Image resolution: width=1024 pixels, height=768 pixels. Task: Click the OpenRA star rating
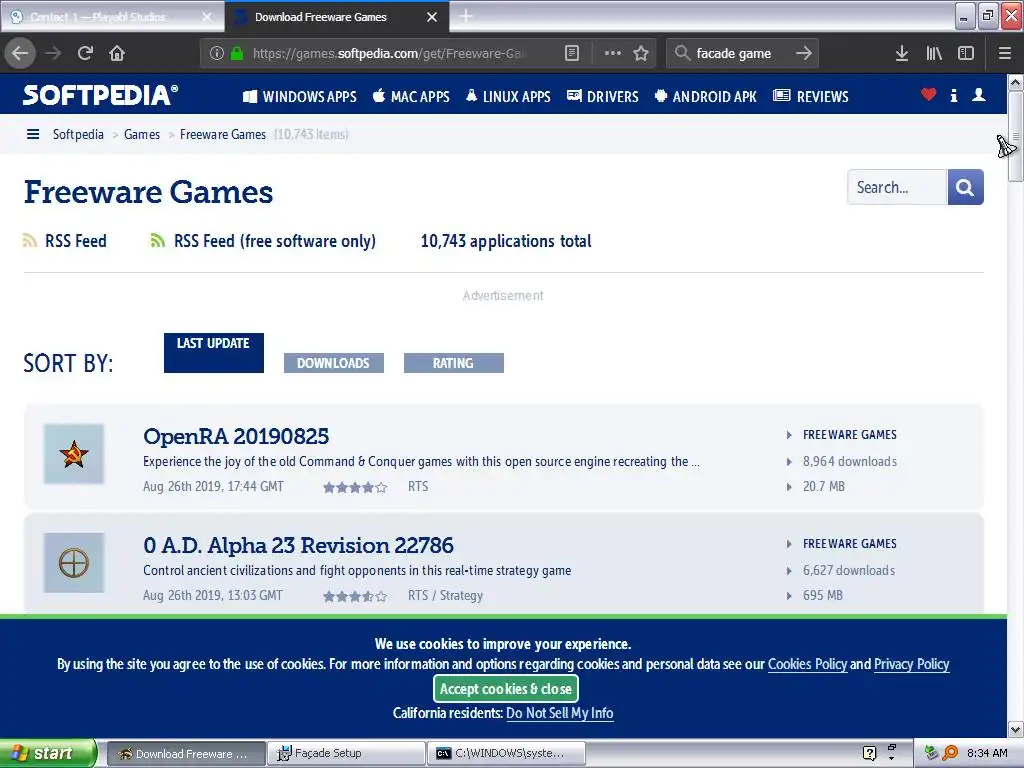(x=355, y=487)
